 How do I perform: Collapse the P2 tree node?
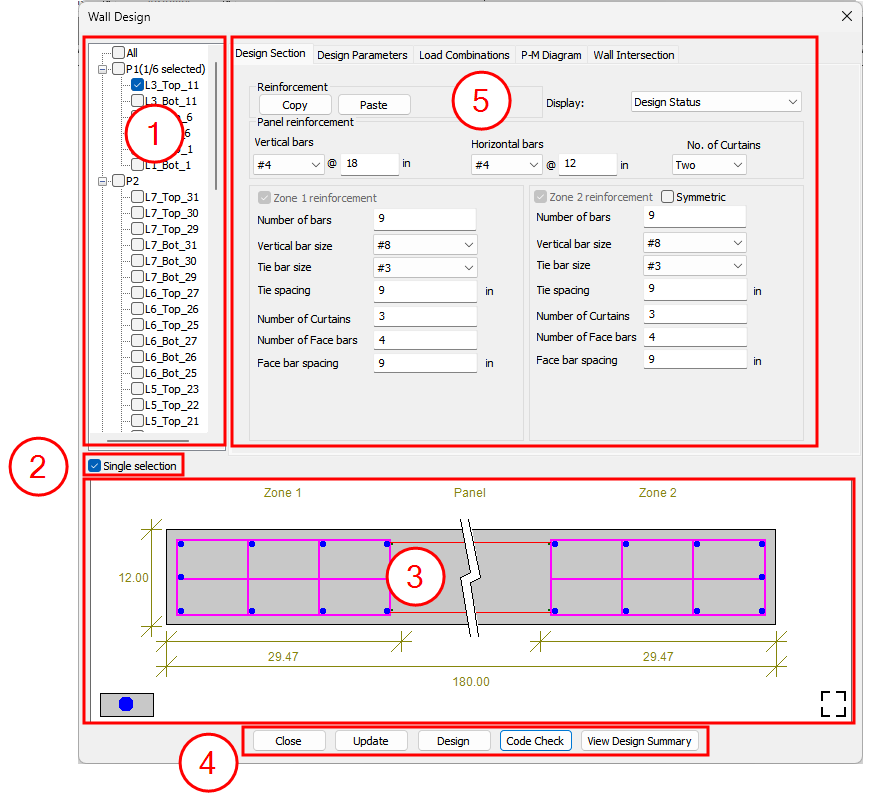(x=103, y=181)
